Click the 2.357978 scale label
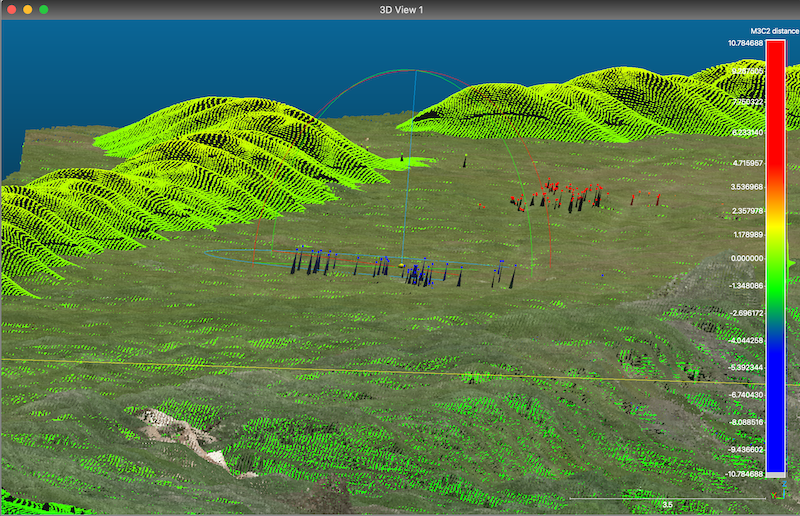The image size is (800, 516). pyautogui.click(x=747, y=211)
